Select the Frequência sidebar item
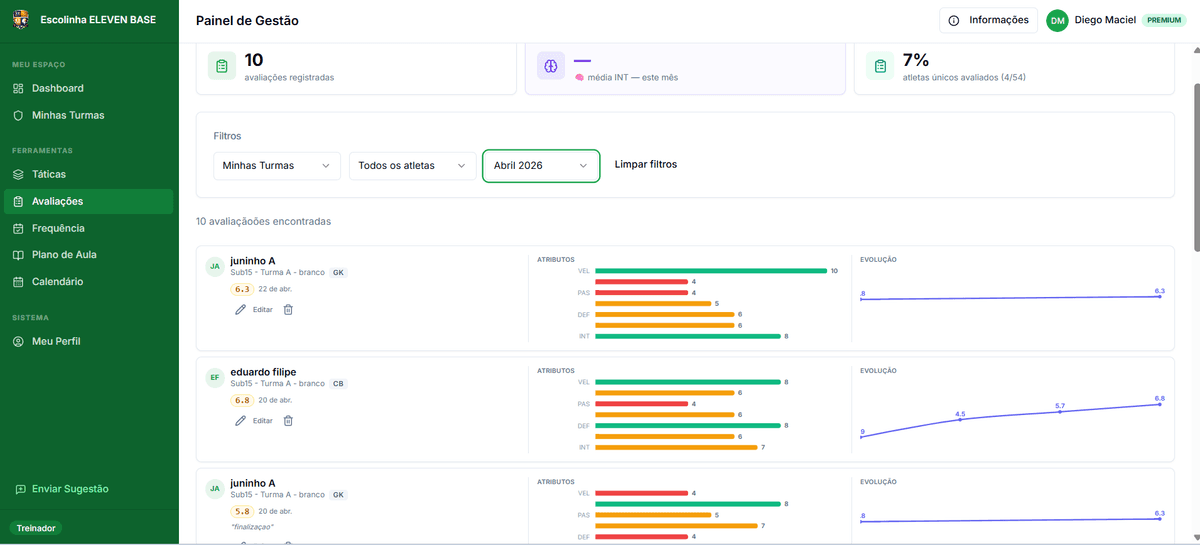 87,228
